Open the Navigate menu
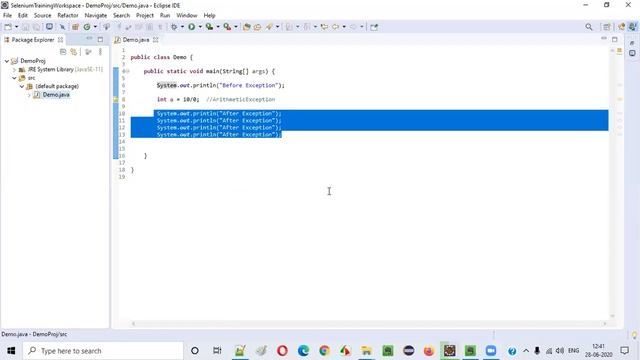Screen dimensions: 640x360 pos(96,16)
